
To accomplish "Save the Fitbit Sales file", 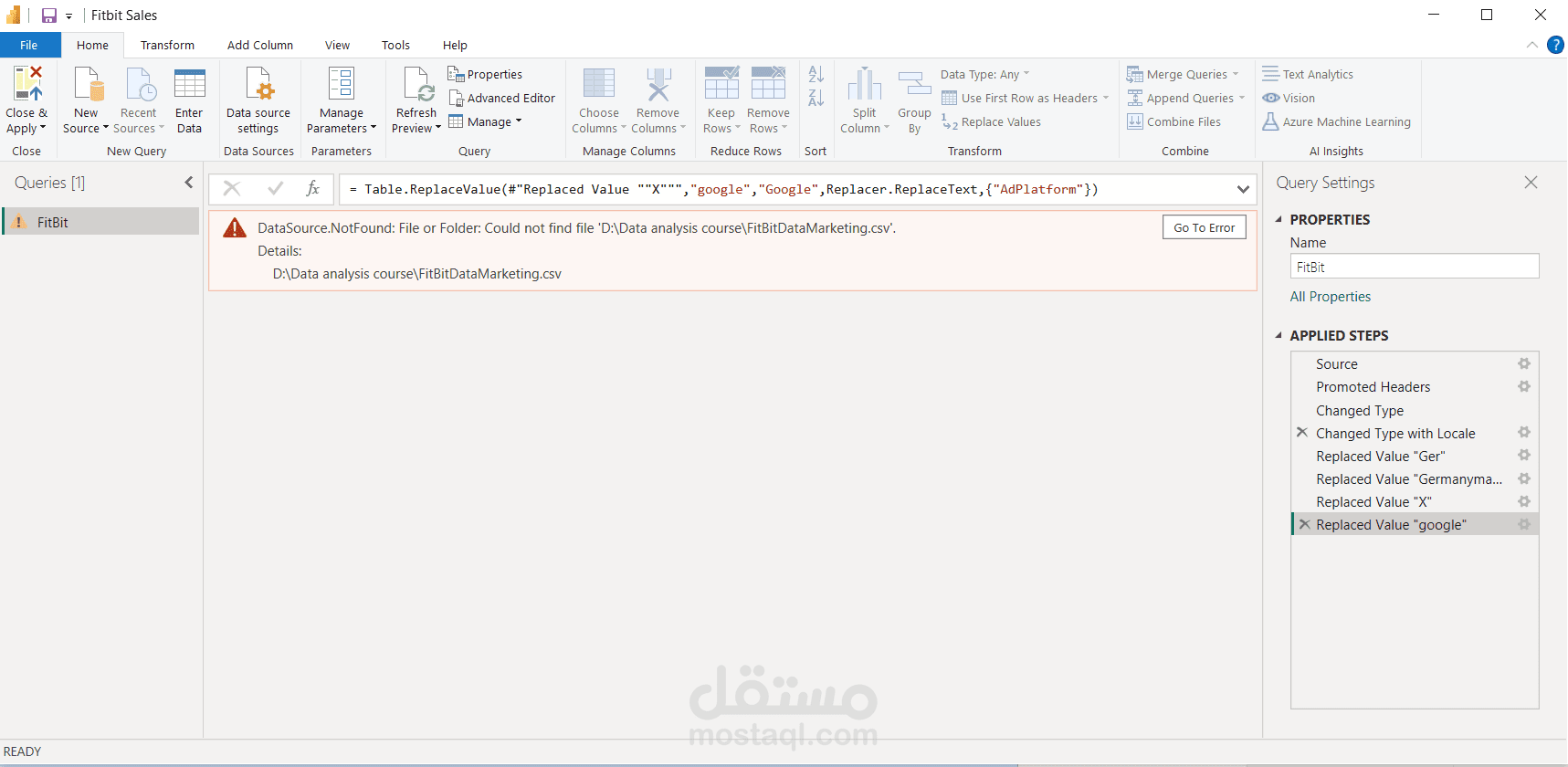I will point(48,16).
